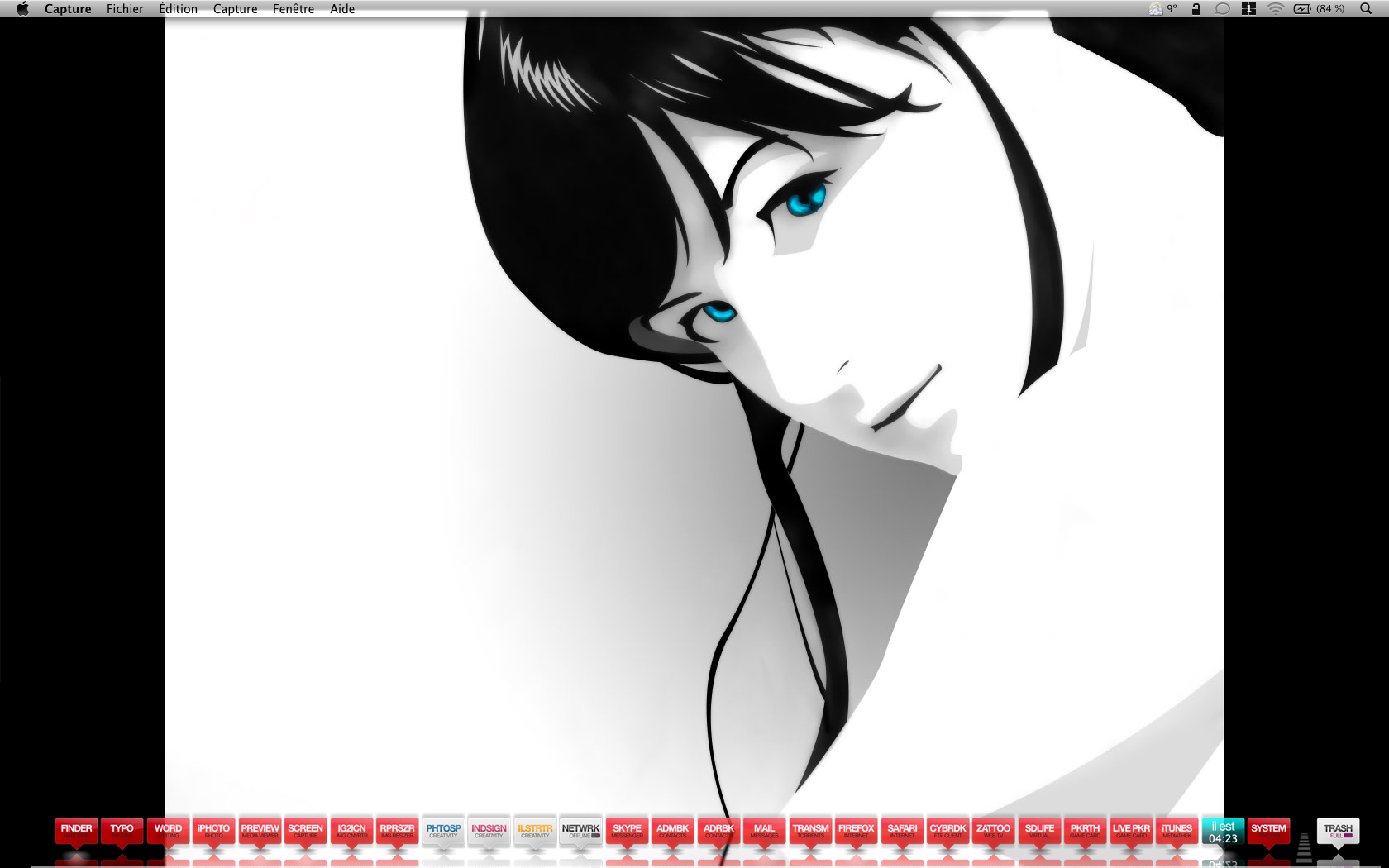The width and height of the screenshot is (1389, 868).
Task: Launch ILSTRTR creativity dock icon
Action: 535,831
